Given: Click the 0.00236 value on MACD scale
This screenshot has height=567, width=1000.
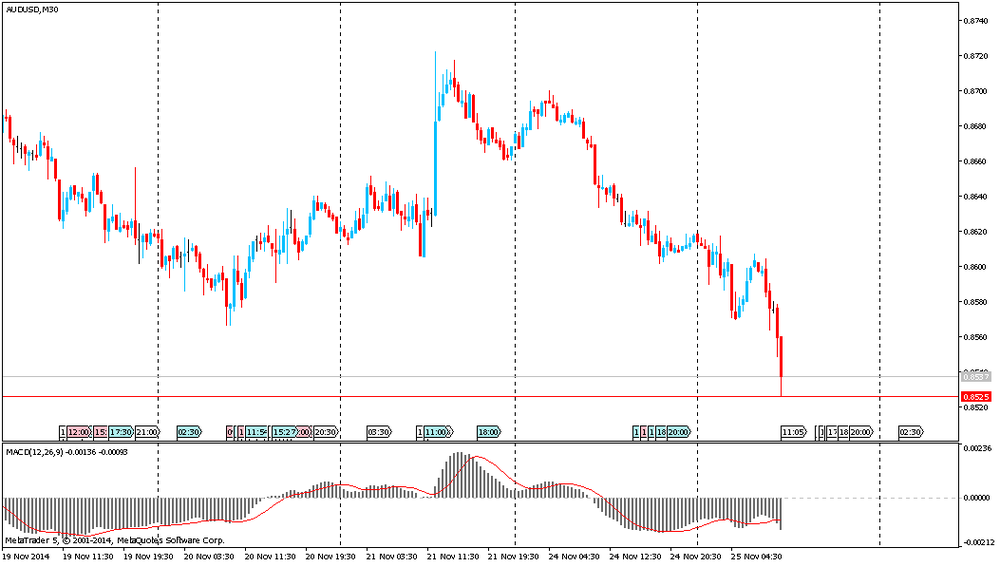Looking at the screenshot, I should click(x=977, y=450).
